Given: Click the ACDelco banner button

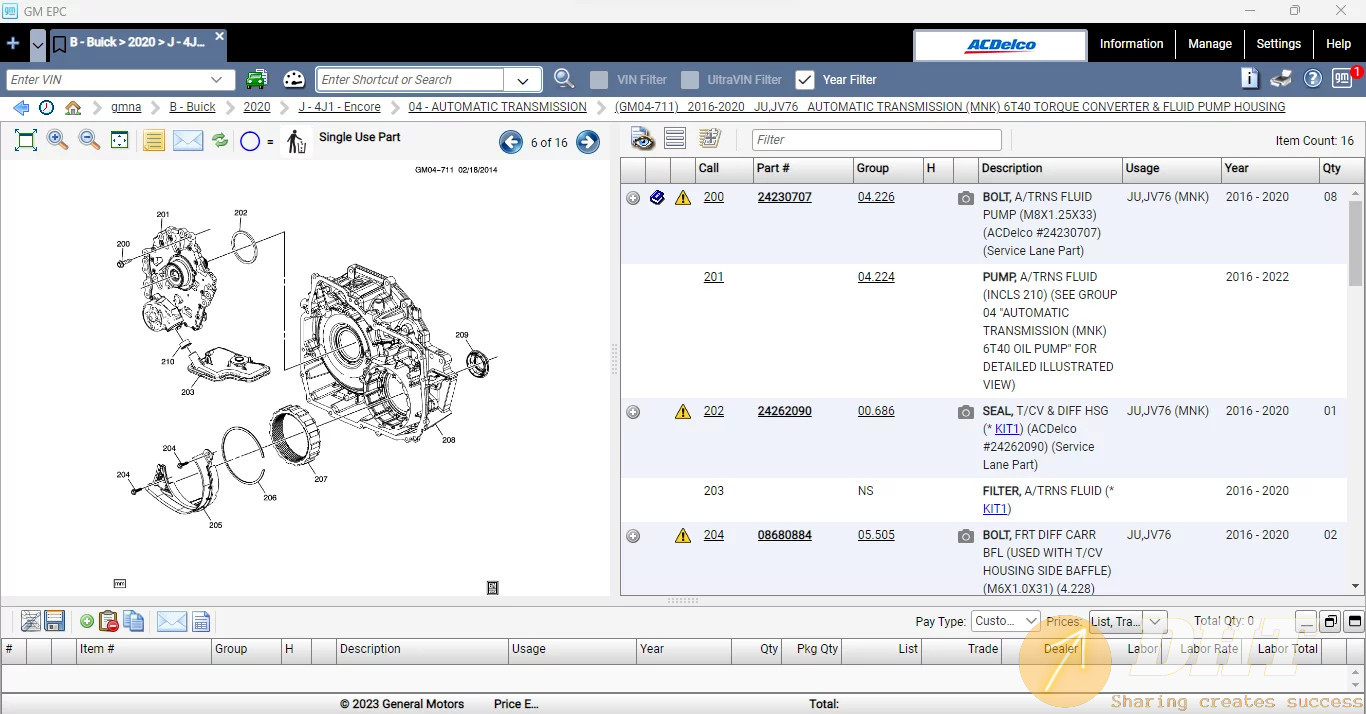Looking at the screenshot, I should [x=1000, y=45].
